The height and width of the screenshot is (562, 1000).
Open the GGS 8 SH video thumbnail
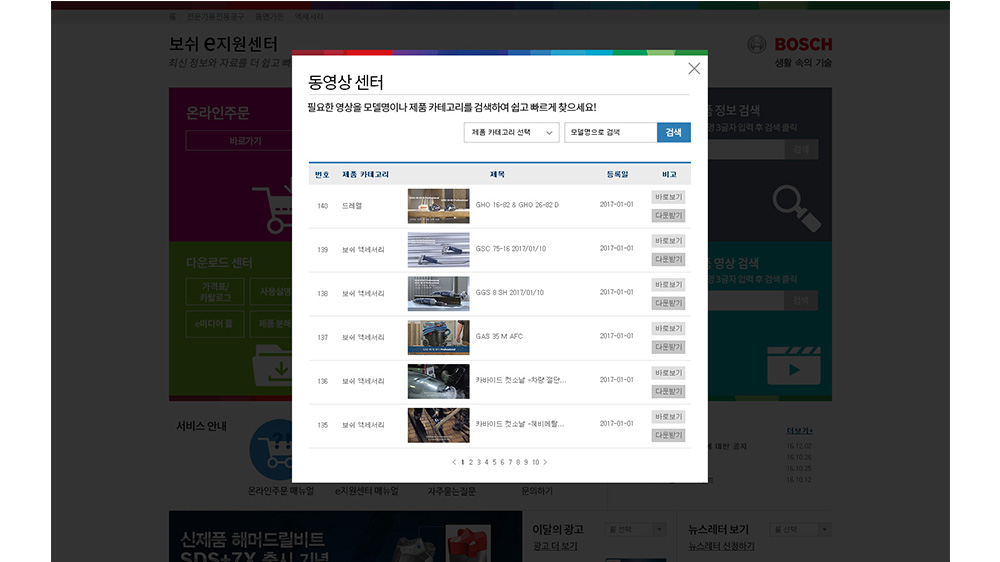tap(438, 293)
